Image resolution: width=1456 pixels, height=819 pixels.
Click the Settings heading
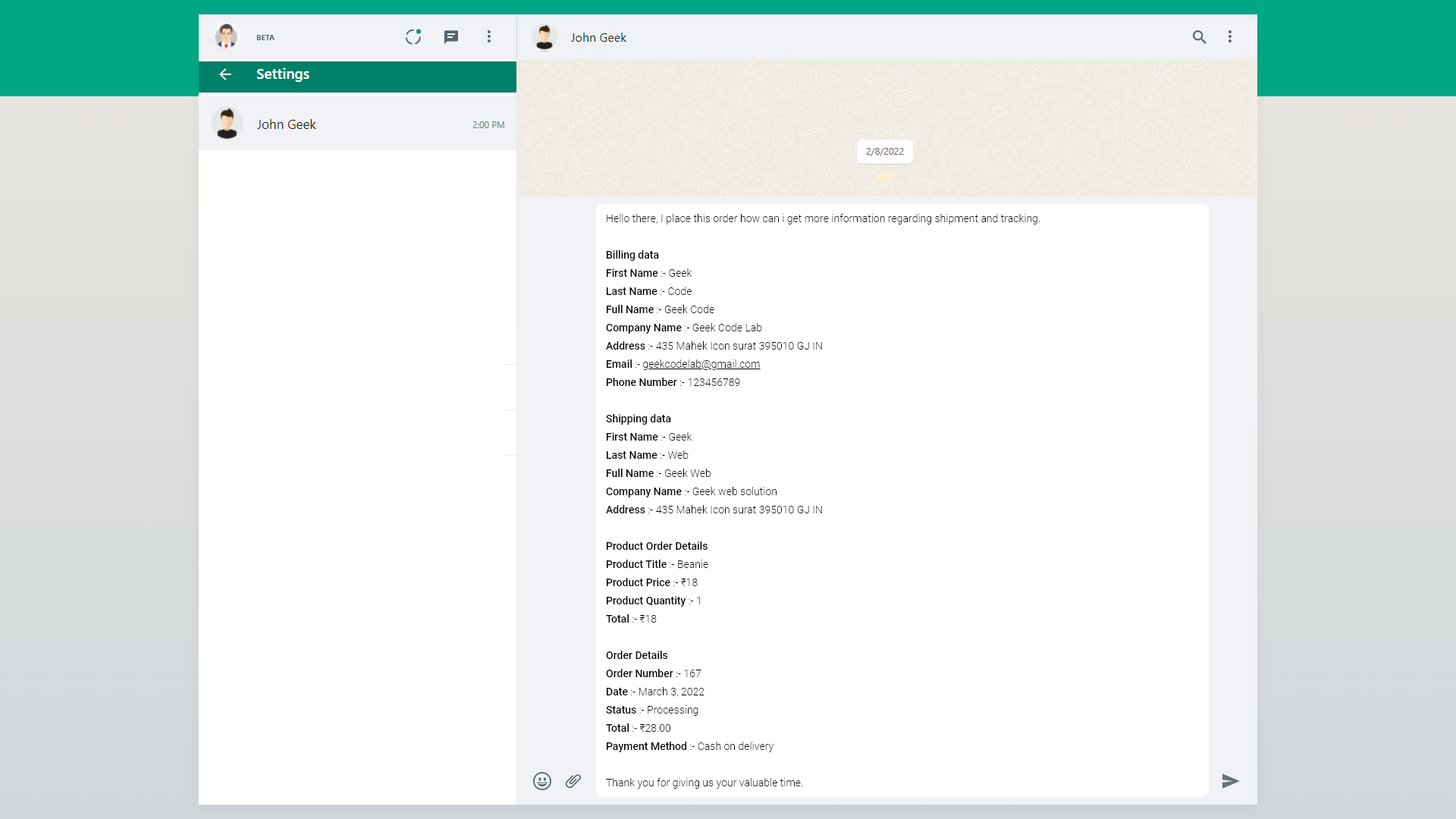click(x=283, y=74)
